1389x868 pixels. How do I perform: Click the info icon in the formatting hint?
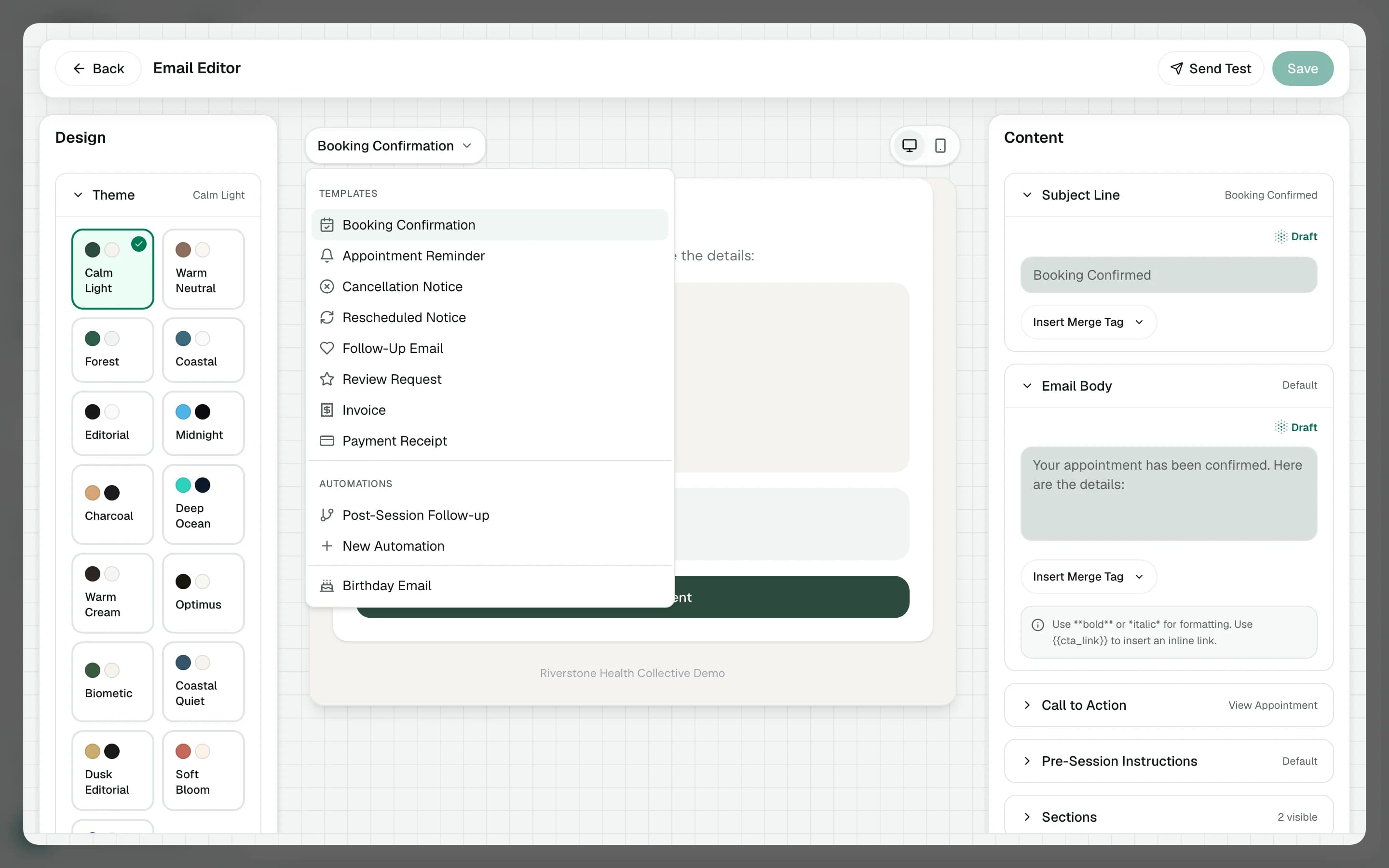pos(1038,624)
